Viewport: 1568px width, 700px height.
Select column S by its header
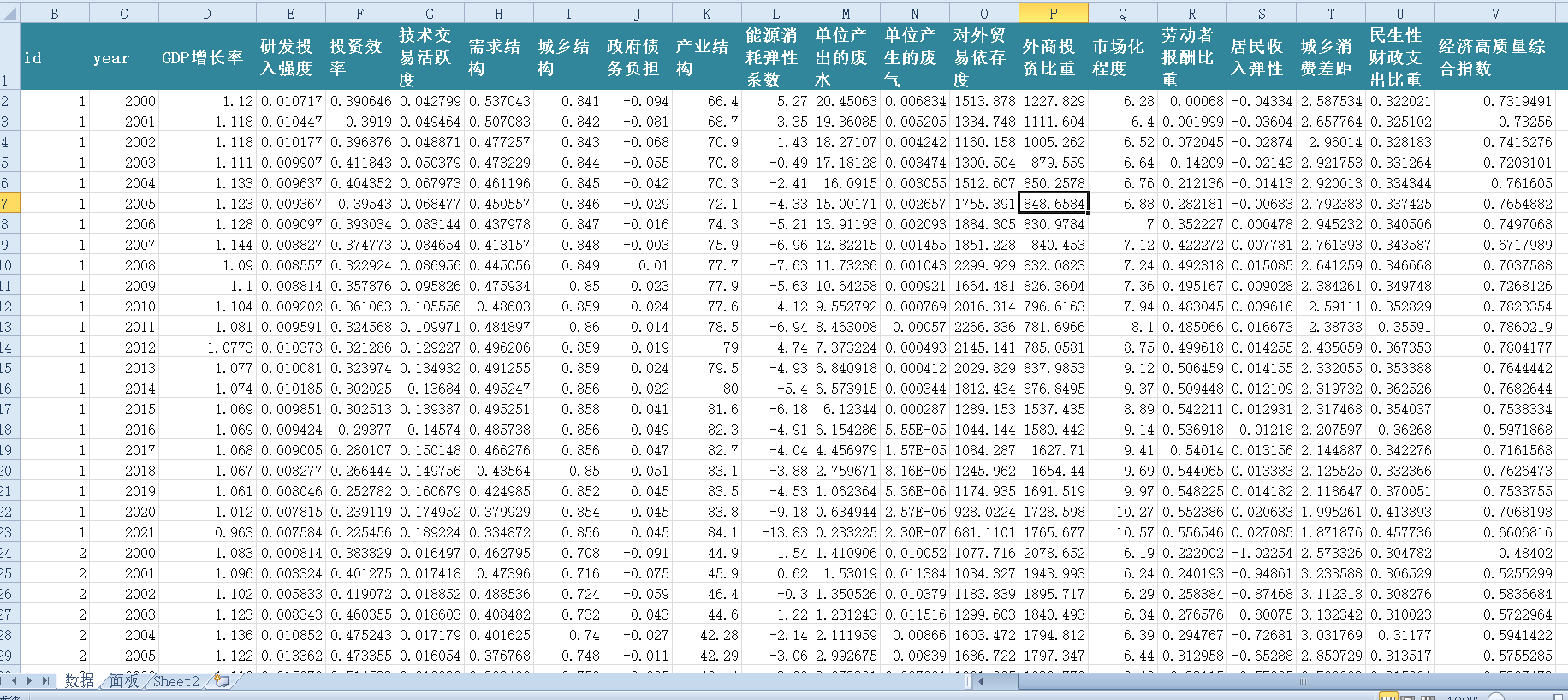pyautogui.click(x=1262, y=13)
